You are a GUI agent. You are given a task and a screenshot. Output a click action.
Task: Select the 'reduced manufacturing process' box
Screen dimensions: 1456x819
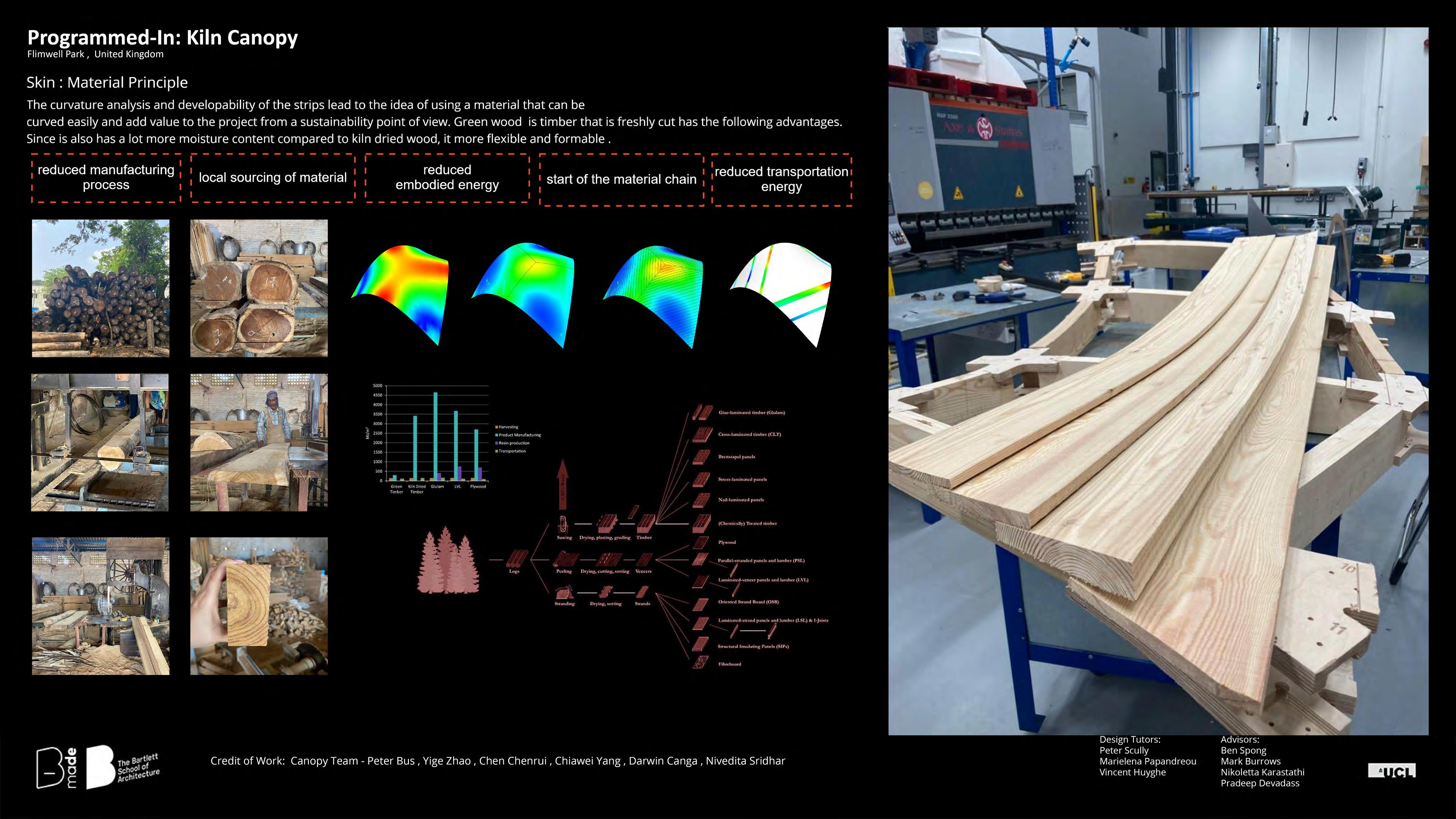click(x=106, y=178)
